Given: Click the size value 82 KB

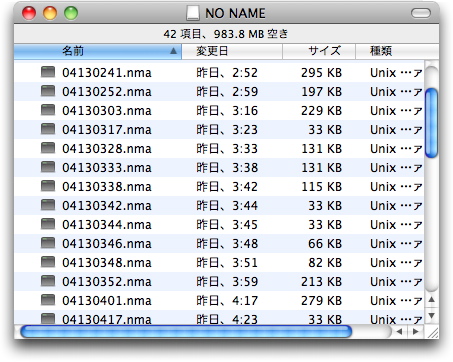Looking at the screenshot, I should (325, 263).
